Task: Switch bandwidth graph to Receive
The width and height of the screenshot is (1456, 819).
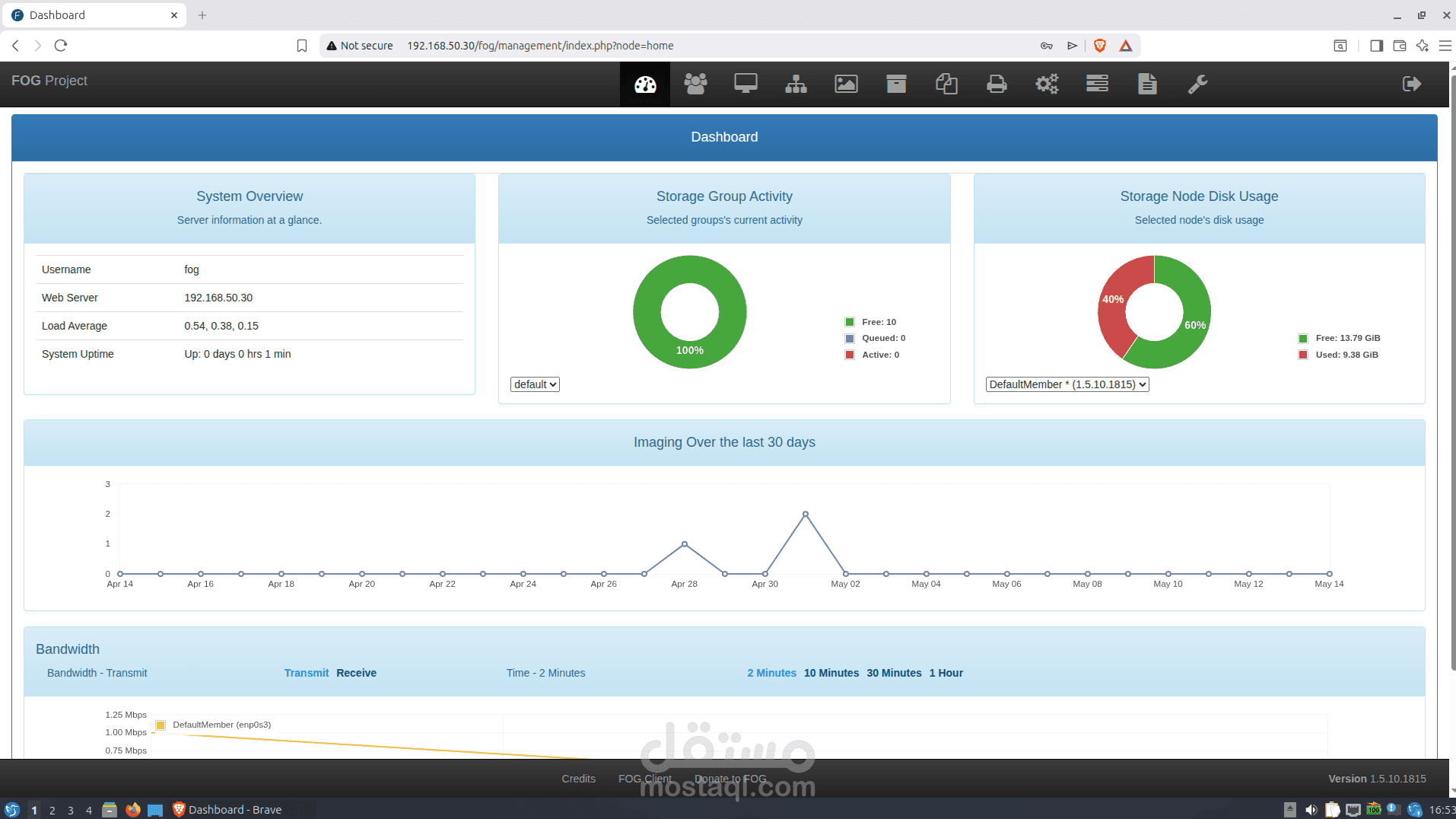Action: [356, 673]
